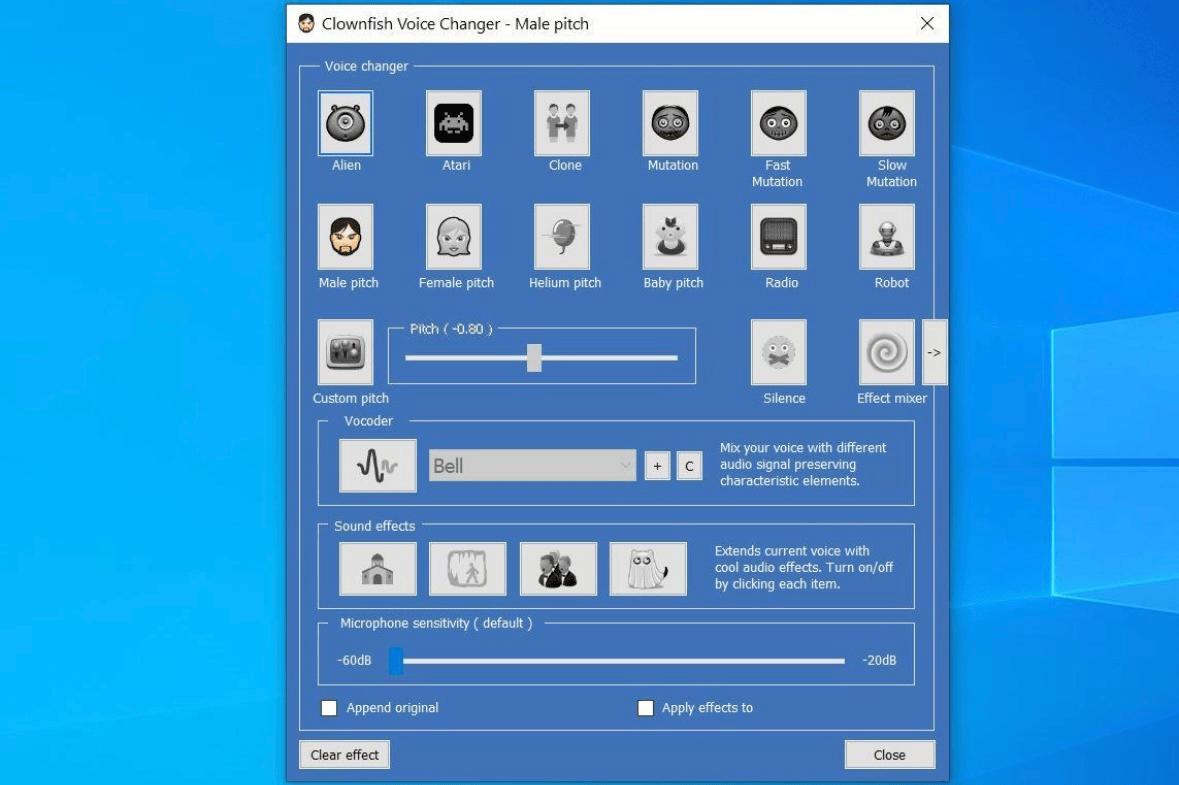The image size is (1179, 785).
Task: Apply the Radio voice effect
Action: pyautogui.click(x=778, y=237)
